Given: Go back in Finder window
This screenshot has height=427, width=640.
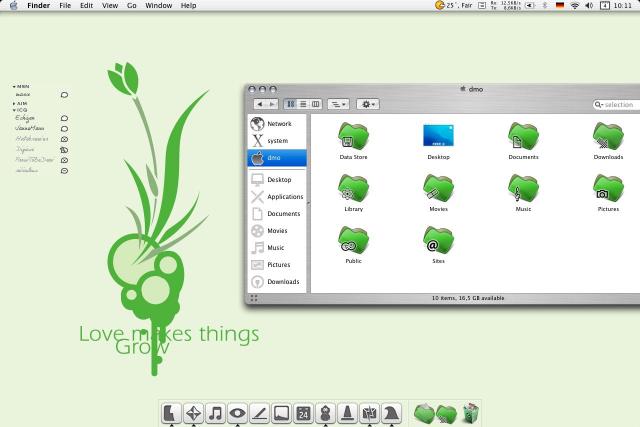Looking at the screenshot, I should [260, 104].
